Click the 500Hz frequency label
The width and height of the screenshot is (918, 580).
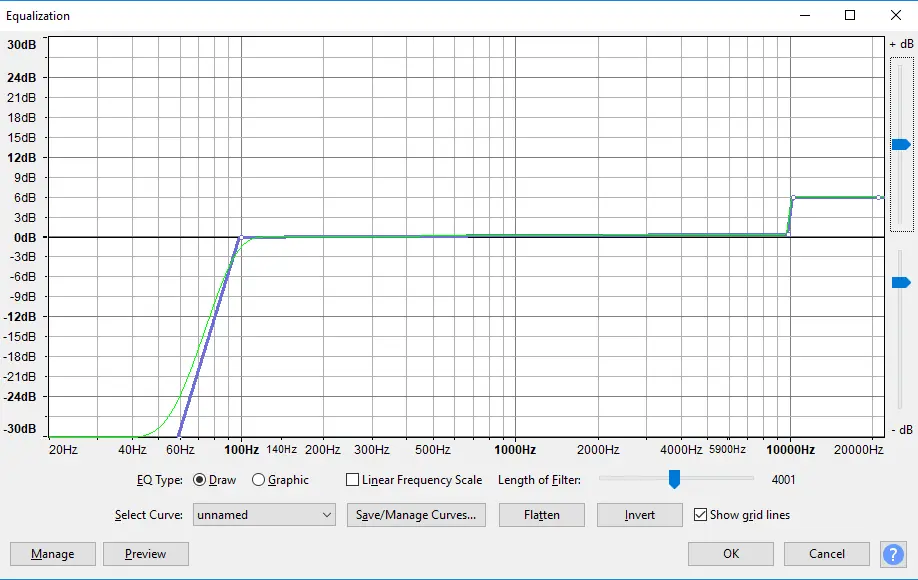coord(433,449)
